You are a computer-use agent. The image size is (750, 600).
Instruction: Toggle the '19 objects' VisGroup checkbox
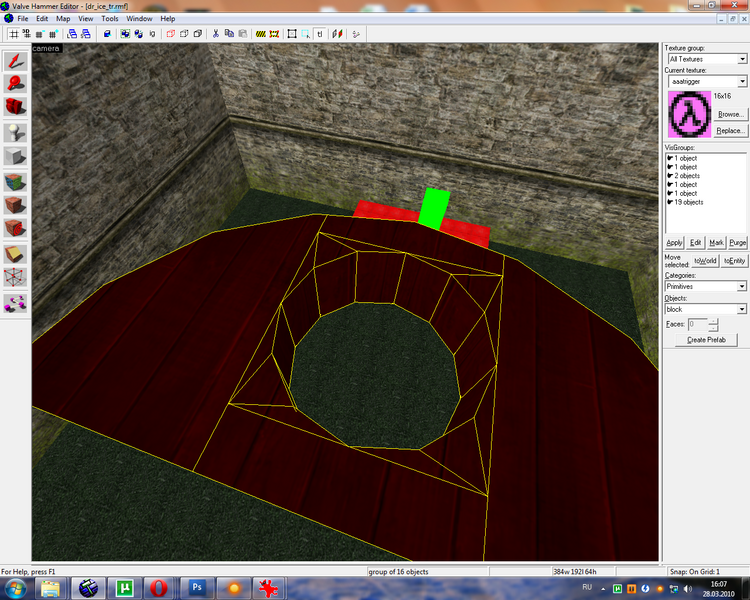point(670,202)
